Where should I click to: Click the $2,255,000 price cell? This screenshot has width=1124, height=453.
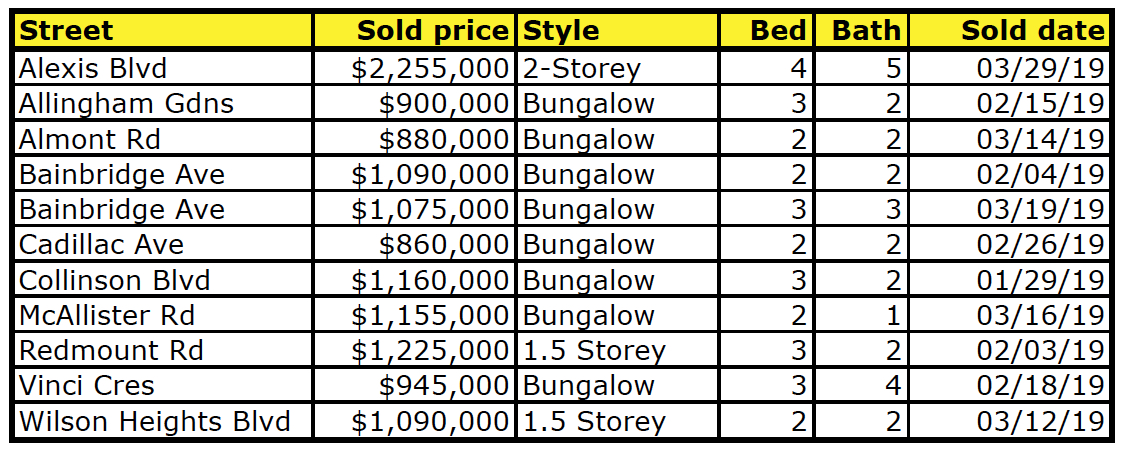point(414,68)
